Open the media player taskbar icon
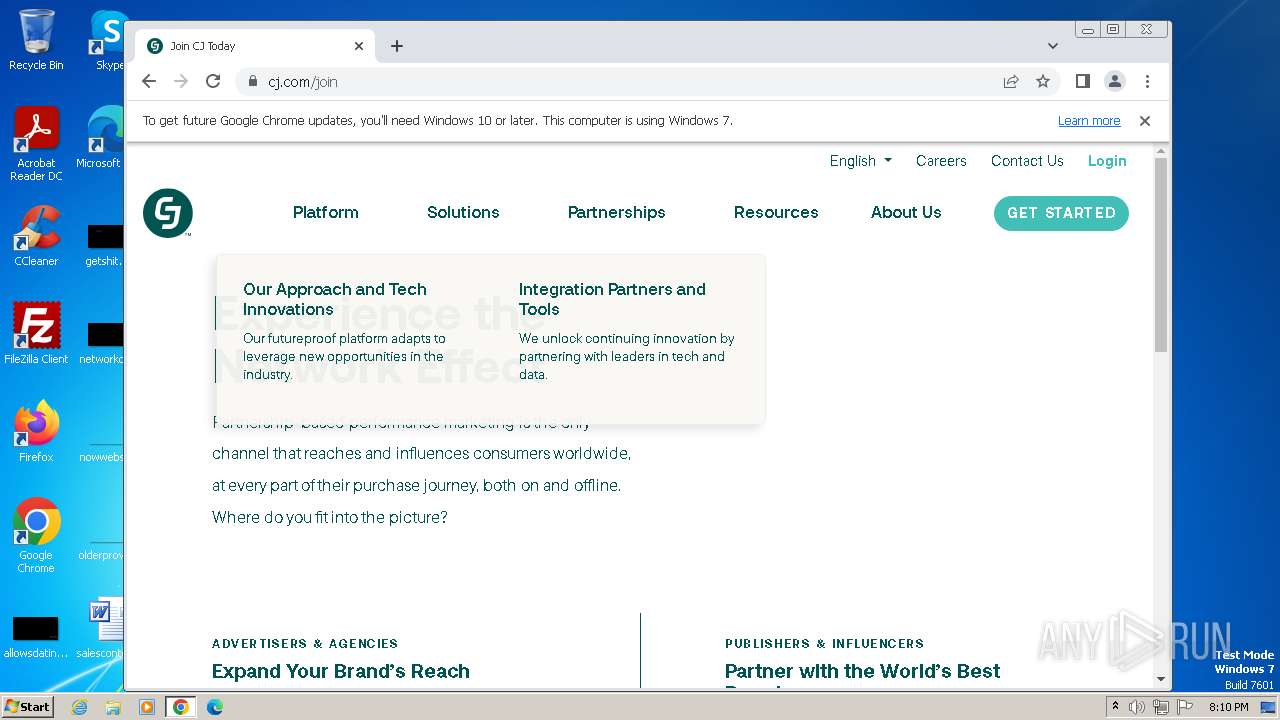Image resolution: width=1280 pixels, height=720 pixels. 147,707
